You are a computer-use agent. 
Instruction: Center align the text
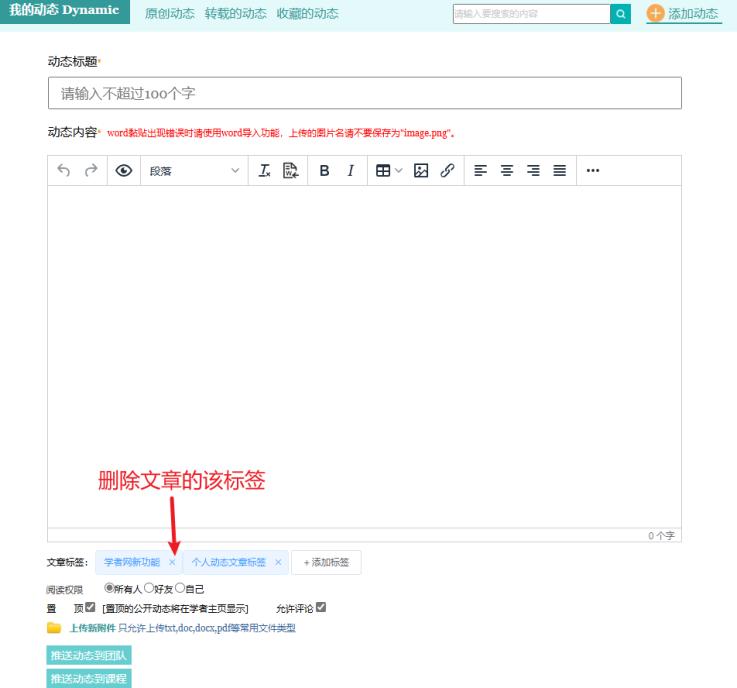point(507,171)
